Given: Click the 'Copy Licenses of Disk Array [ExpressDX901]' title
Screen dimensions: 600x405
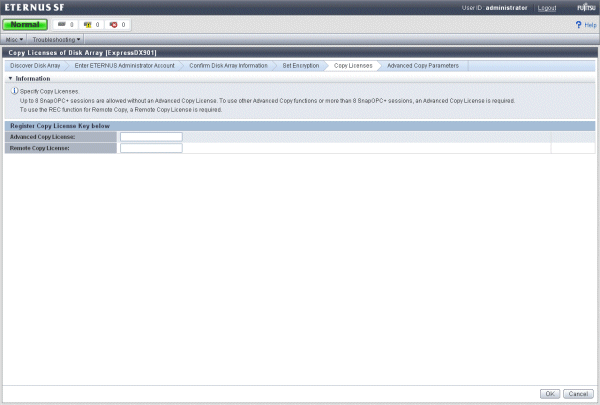Looking at the screenshot, I should click(x=82, y=52).
